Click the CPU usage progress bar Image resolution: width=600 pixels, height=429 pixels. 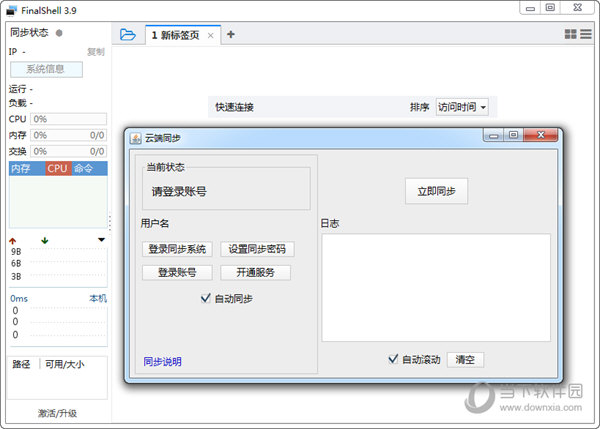click(68, 119)
